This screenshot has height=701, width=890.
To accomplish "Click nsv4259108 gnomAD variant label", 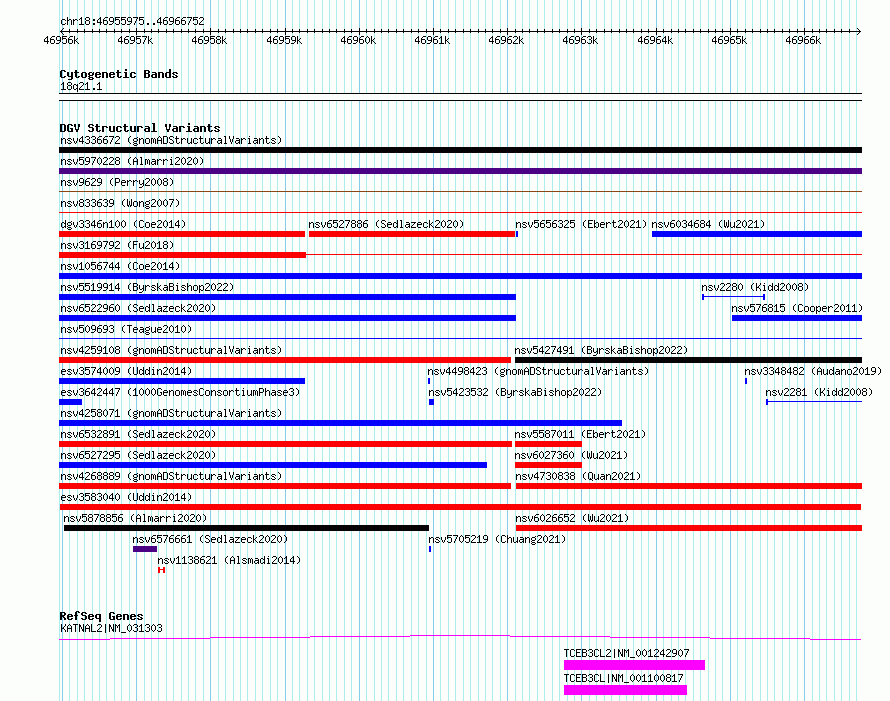I will click(171, 350).
